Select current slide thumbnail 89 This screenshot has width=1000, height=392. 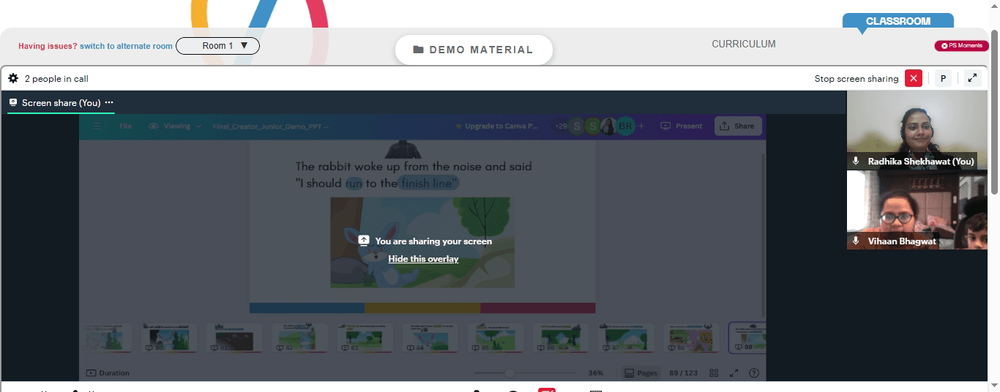pos(747,338)
